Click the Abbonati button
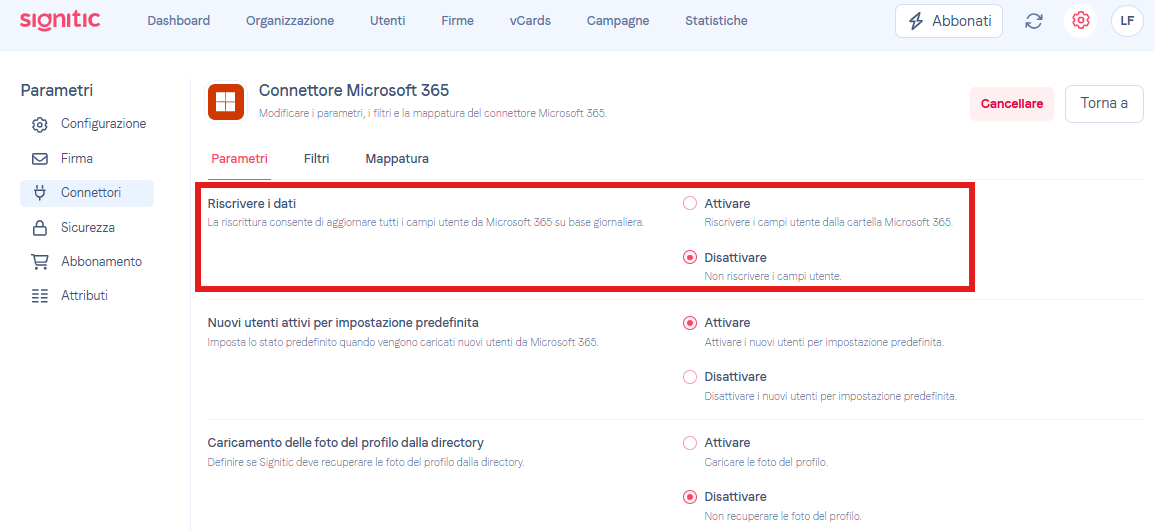This screenshot has height=531, width=1155. pos(949,21)
